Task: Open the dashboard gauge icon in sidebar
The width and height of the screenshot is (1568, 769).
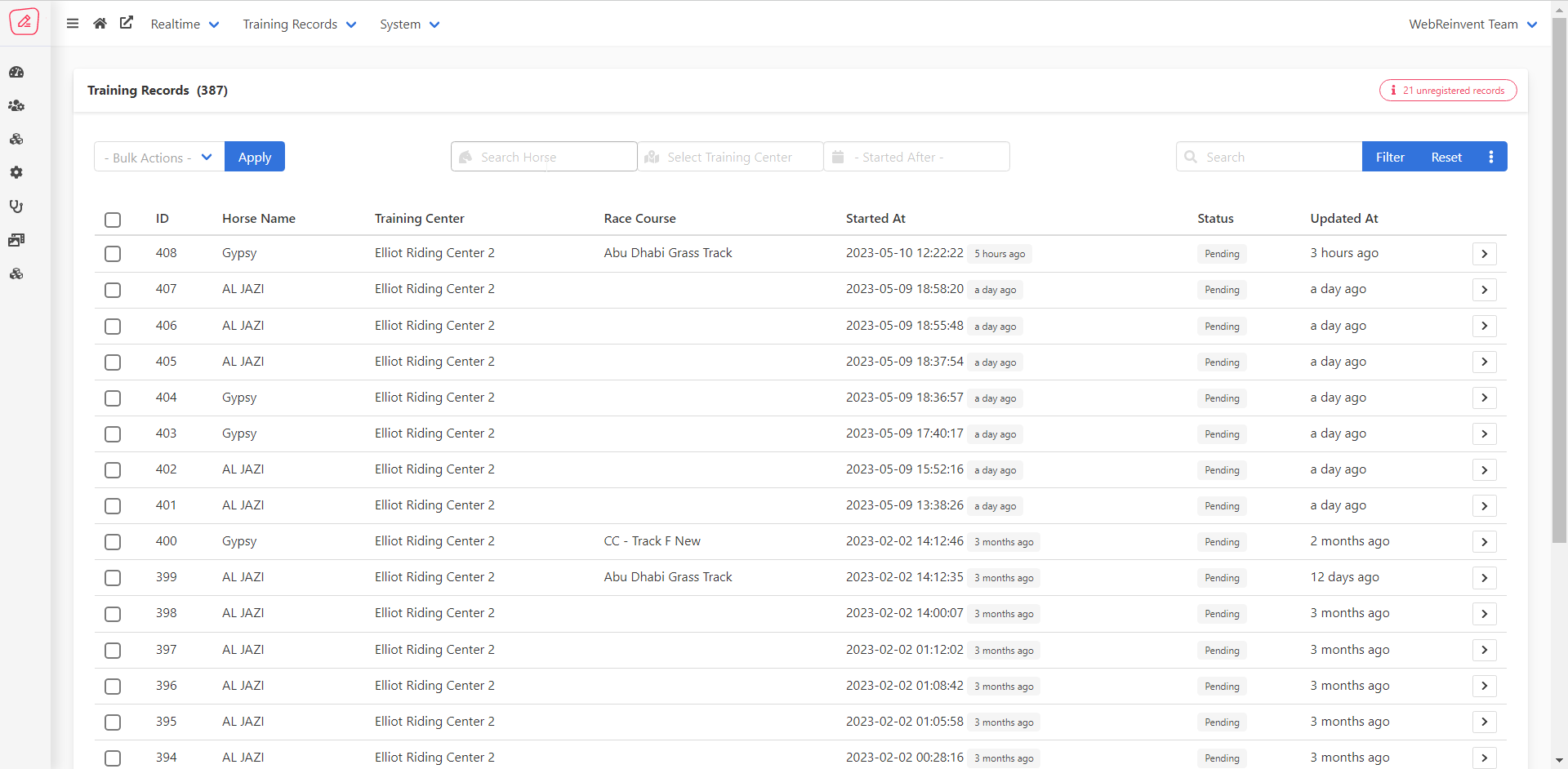Action: [x=16, y=73]
